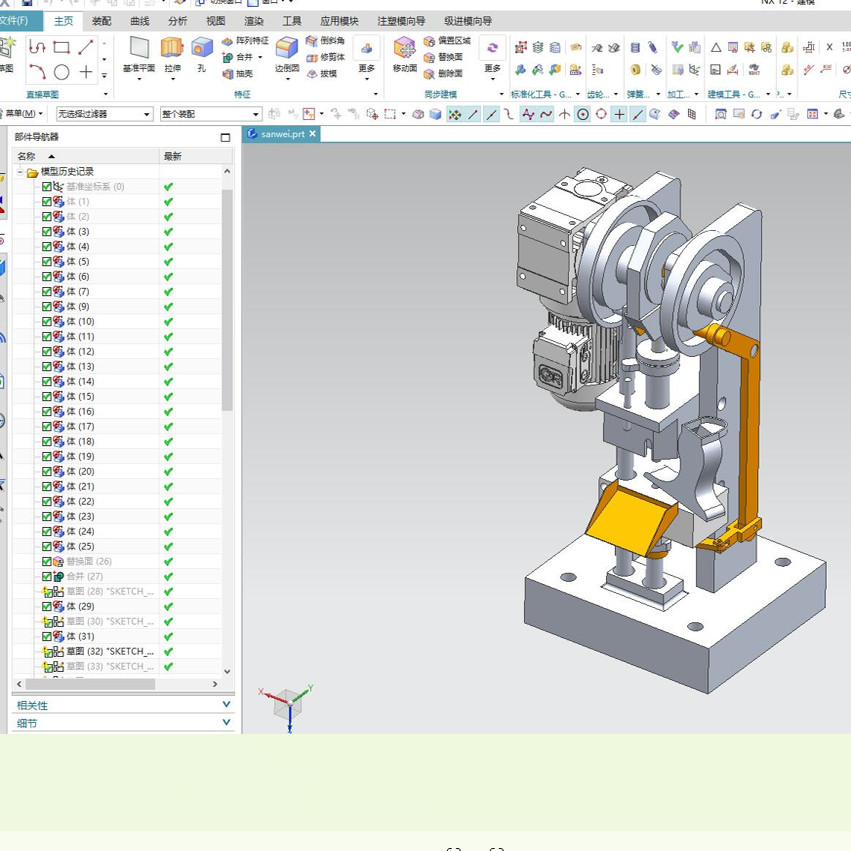851x851 pixels.
Task: Switch to the 装配 ribbon tab
Action: click(x=101, y=21)
